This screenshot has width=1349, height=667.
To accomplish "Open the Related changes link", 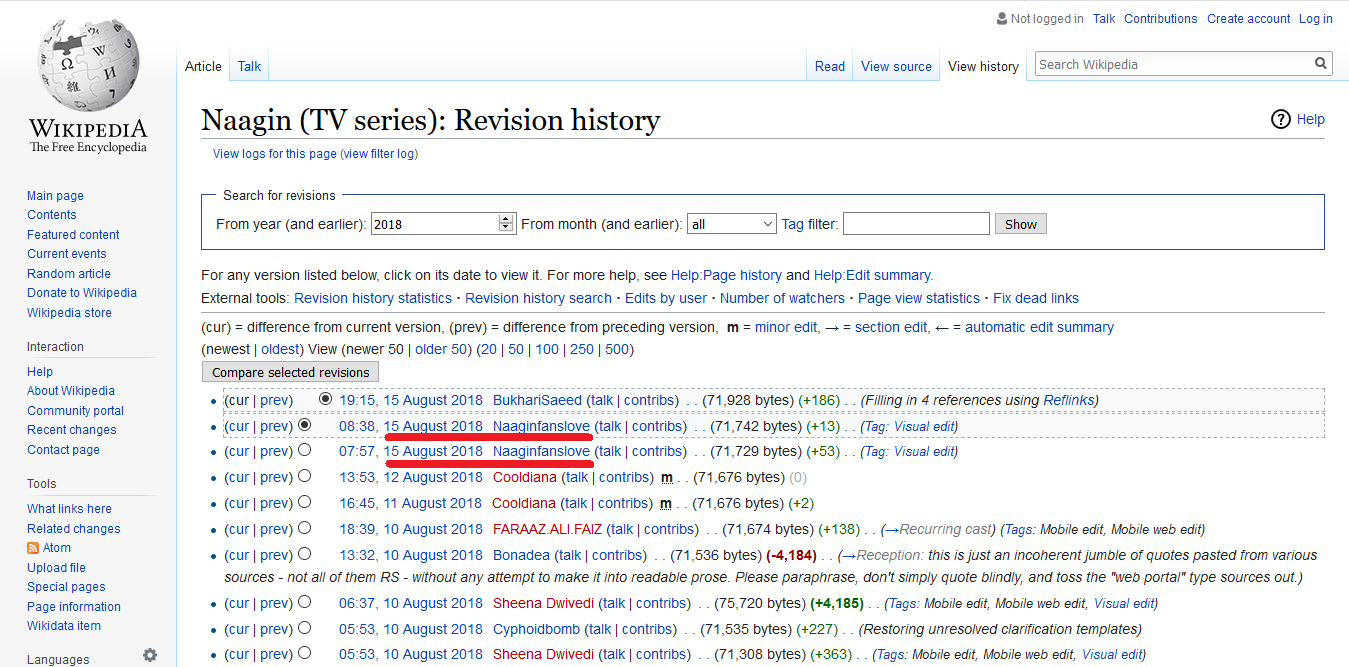I will [74, 529].
